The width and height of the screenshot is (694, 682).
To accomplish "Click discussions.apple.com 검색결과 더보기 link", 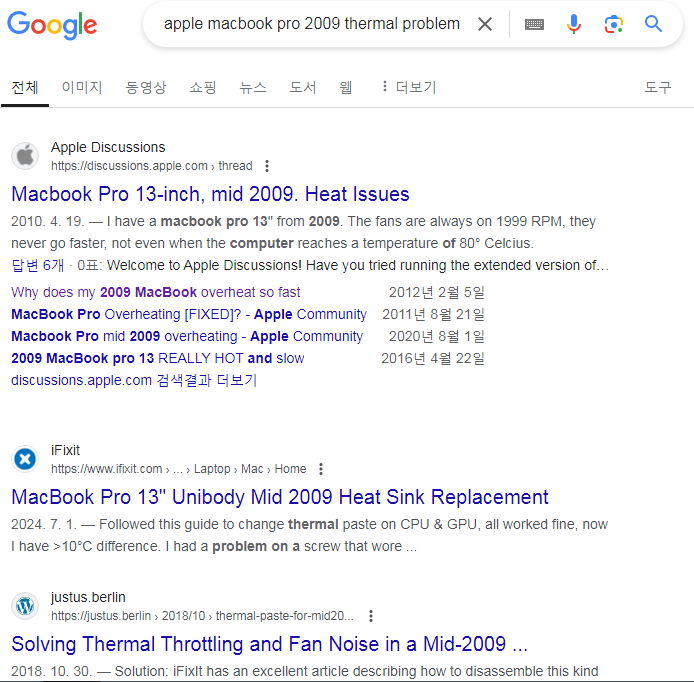I will tap(134, 380).
